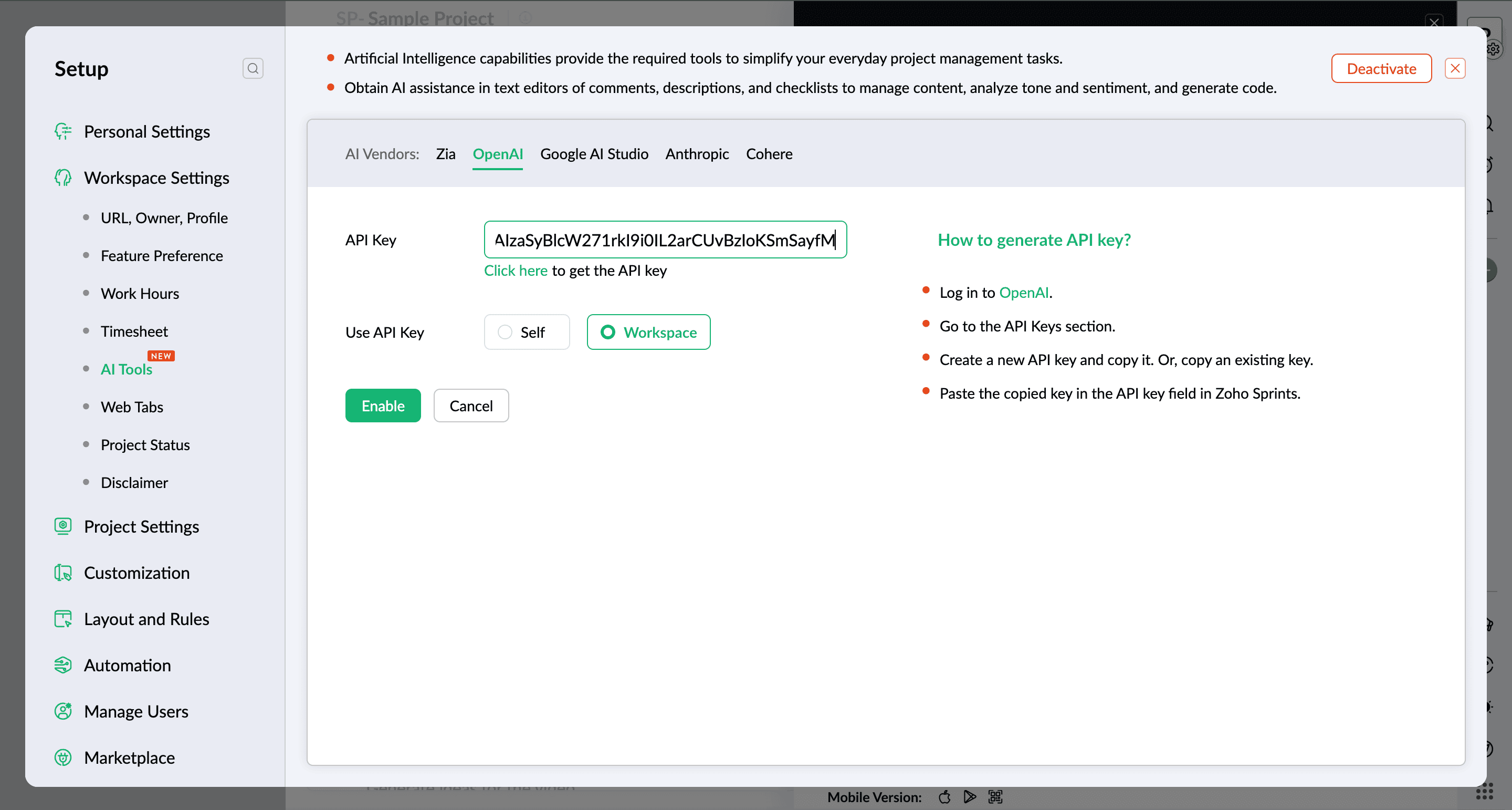The height and width of the screenshot is (810, 1512).
Task: Open Web Tabs settings
Action: 132,407
